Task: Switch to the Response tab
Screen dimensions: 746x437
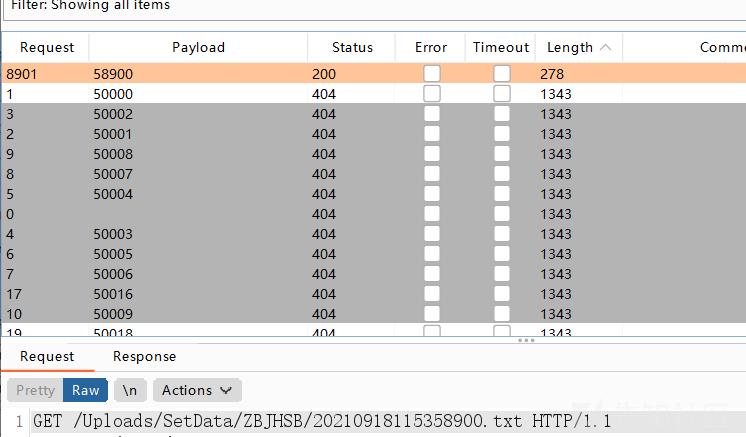Action: (x=144, y=356)
